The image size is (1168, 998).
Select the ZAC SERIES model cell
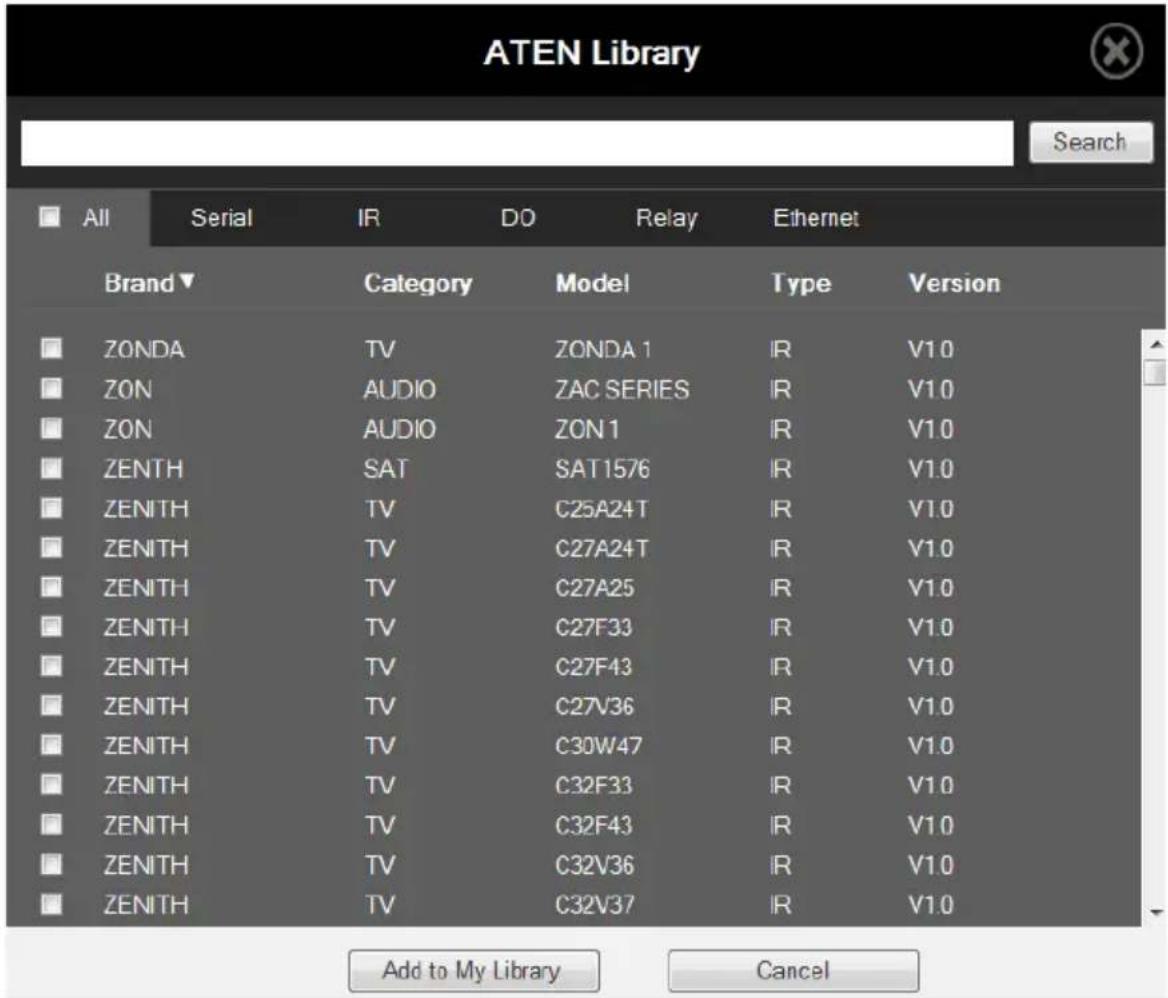(x=622, y=390)
